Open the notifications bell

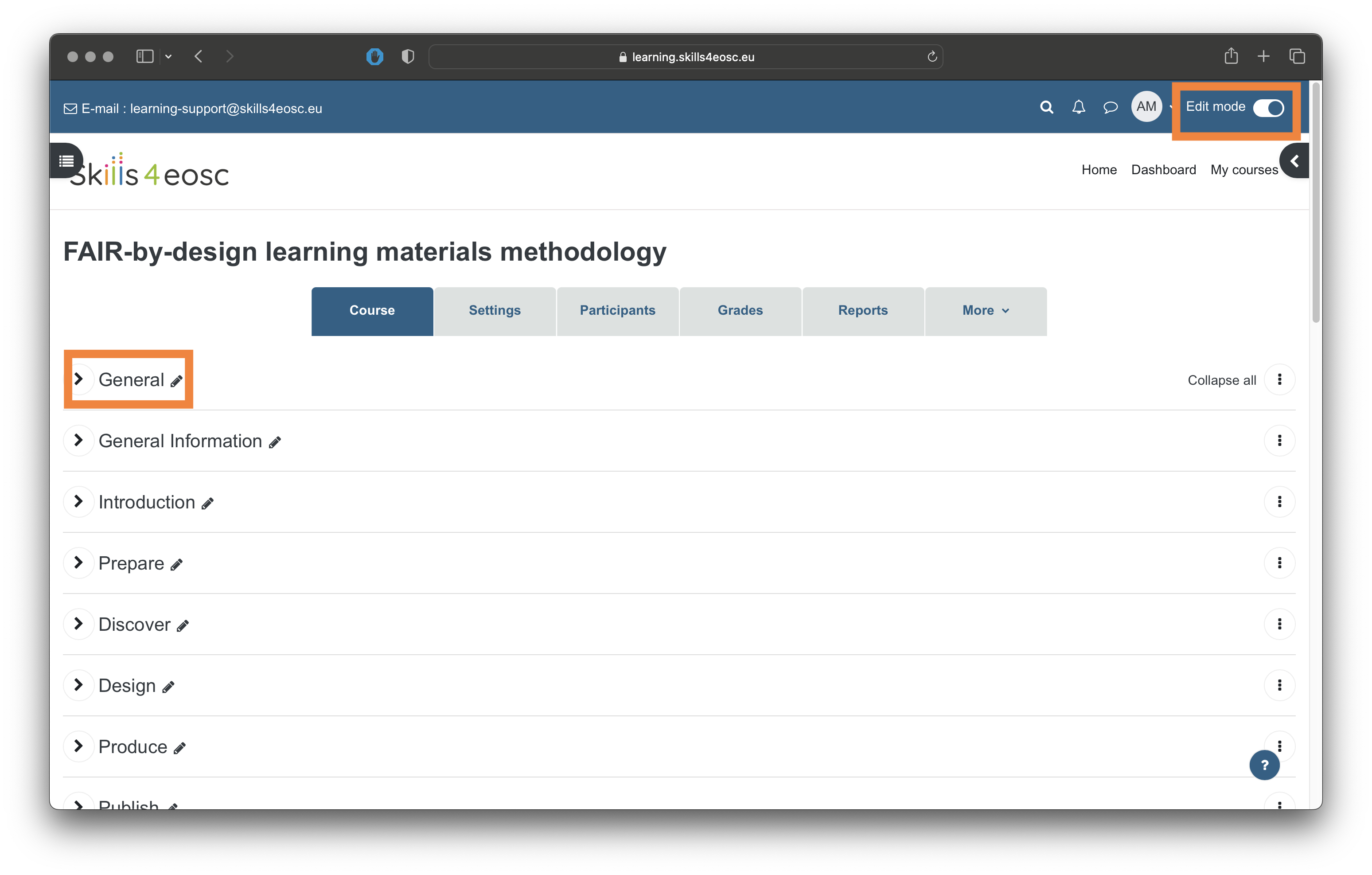[x=1079, y=107]
